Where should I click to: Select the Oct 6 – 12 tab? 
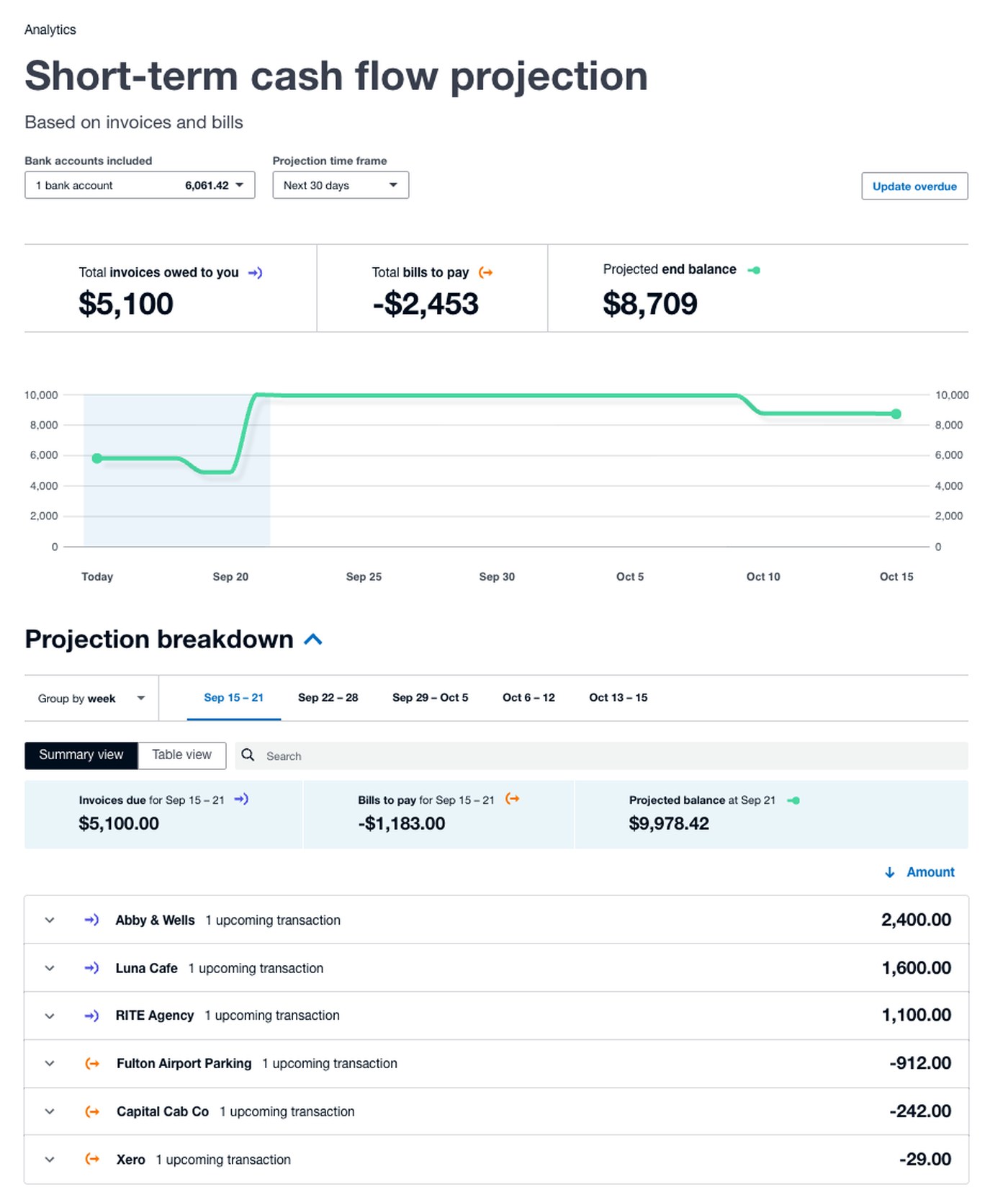[x=528, y=697]
